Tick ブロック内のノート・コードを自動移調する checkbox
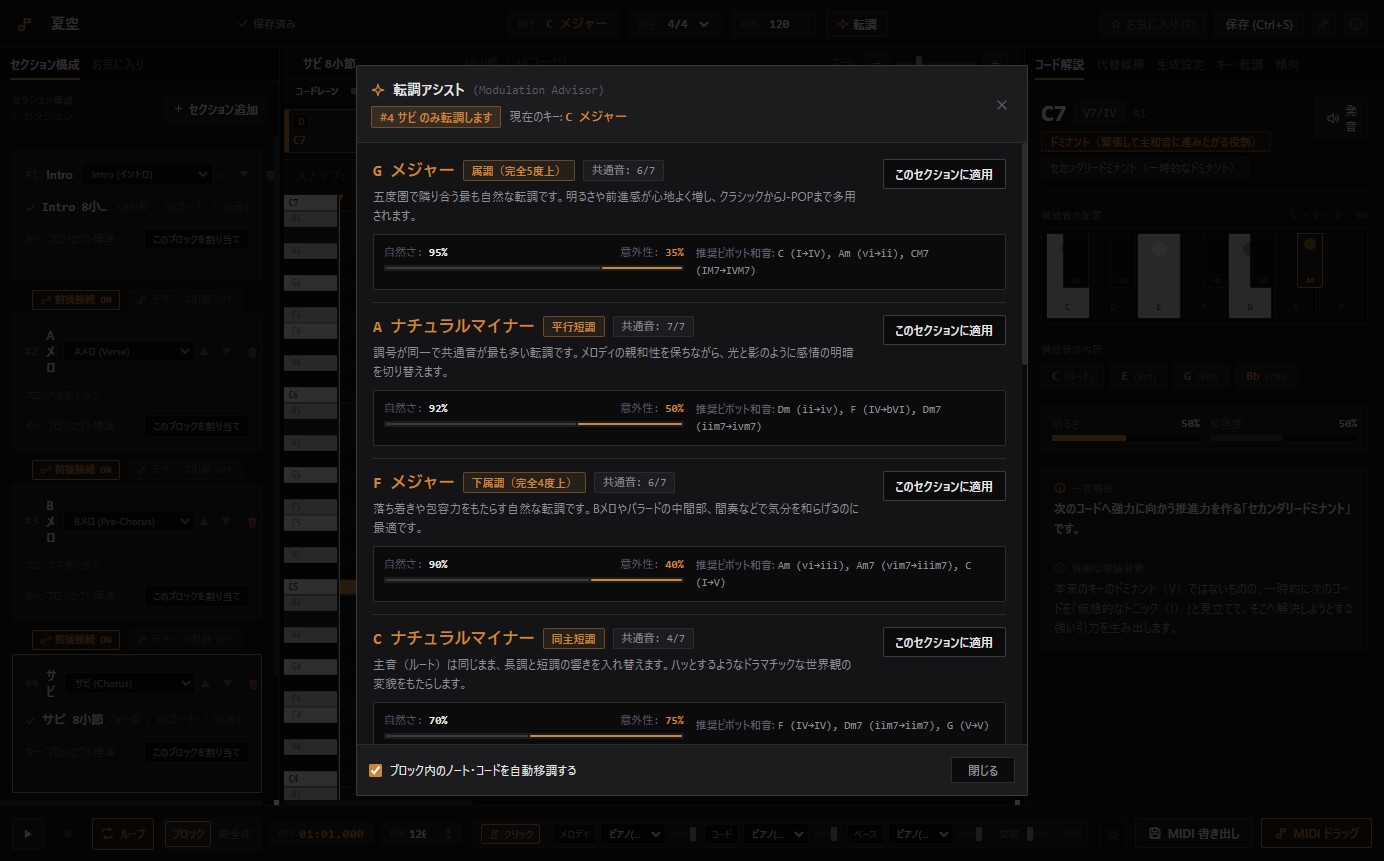The image size is (1384, 861). click(376, 770)
